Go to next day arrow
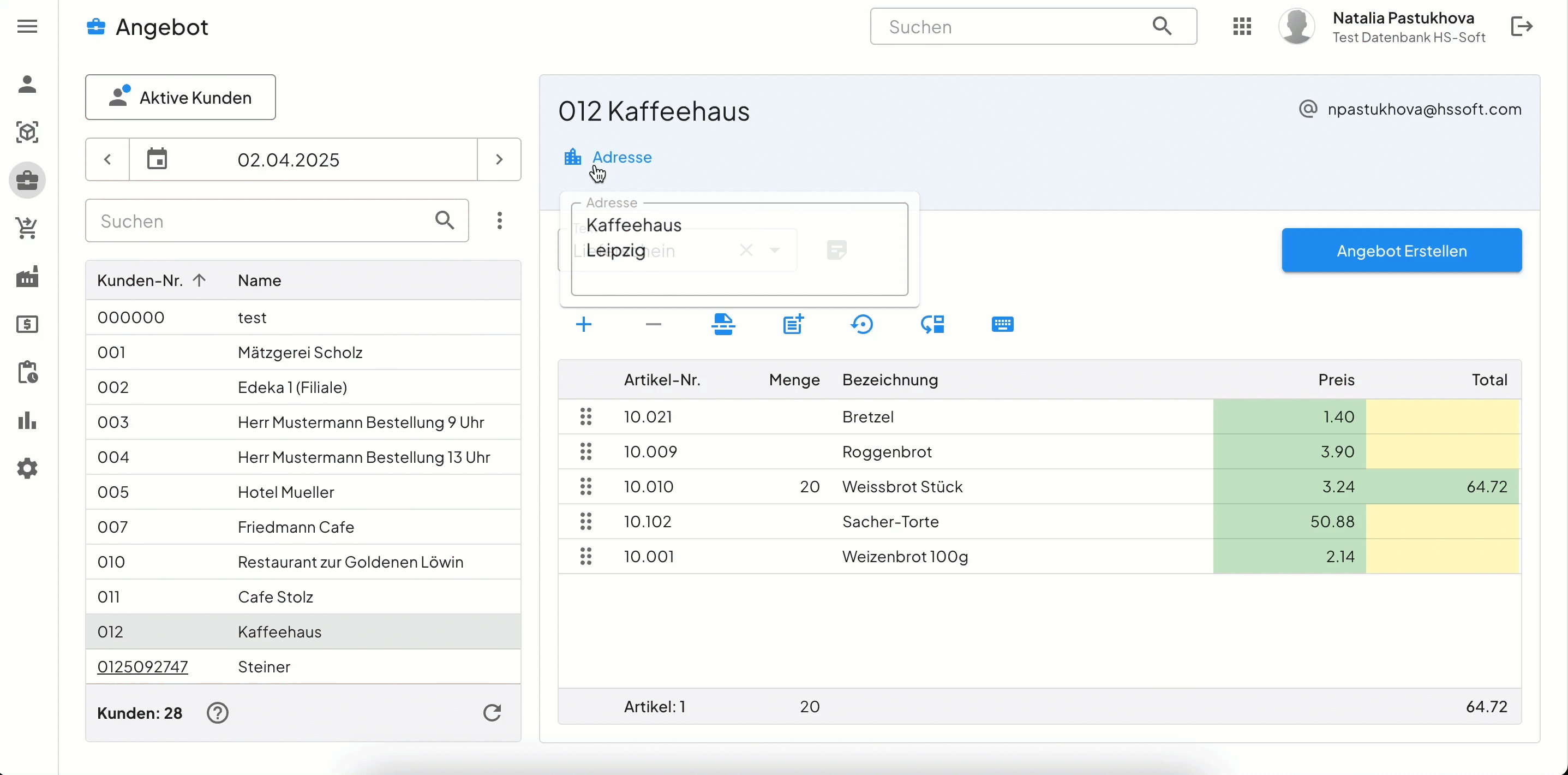 click(x=499, y=159)
